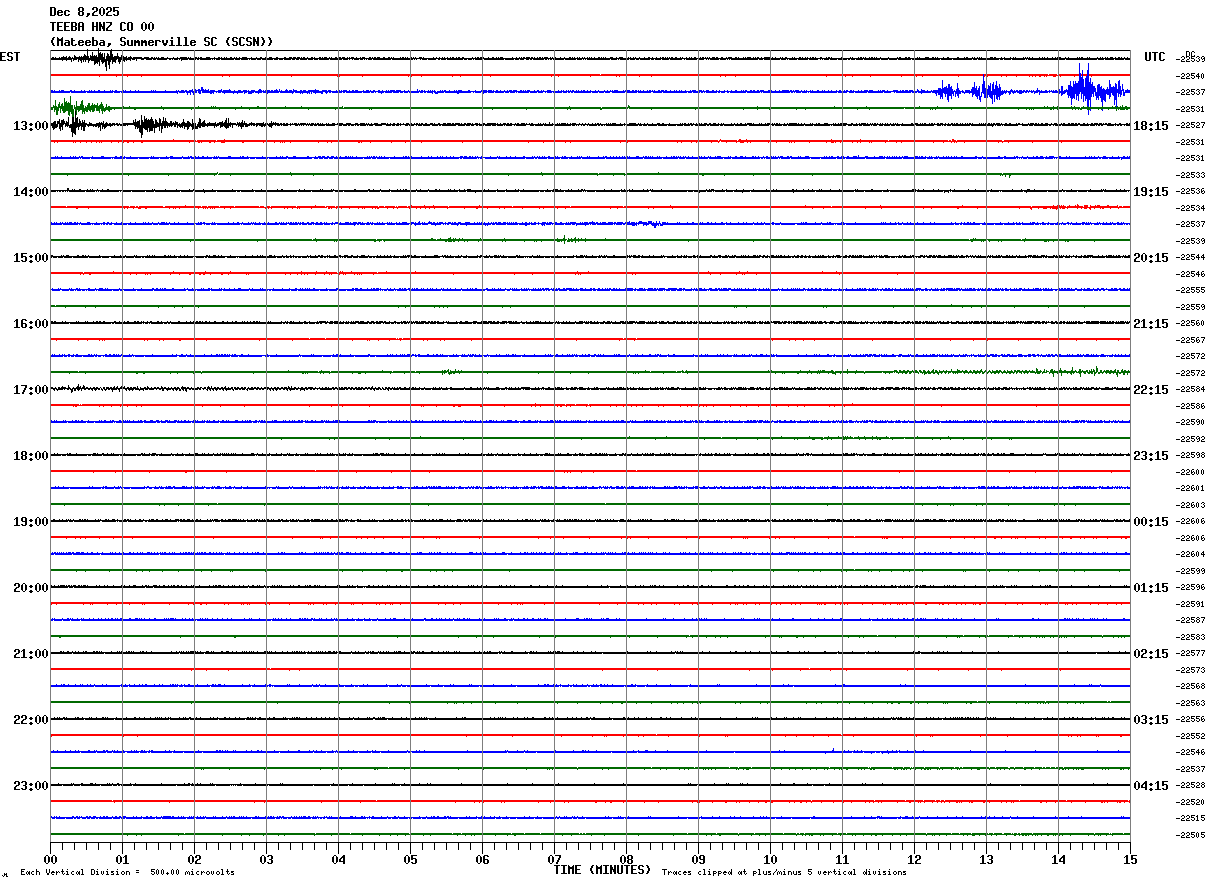This screenshot has width=1210, height=886.
Task: Select the blue burst between minutes 12 and 13
Action: coord(970,92)
